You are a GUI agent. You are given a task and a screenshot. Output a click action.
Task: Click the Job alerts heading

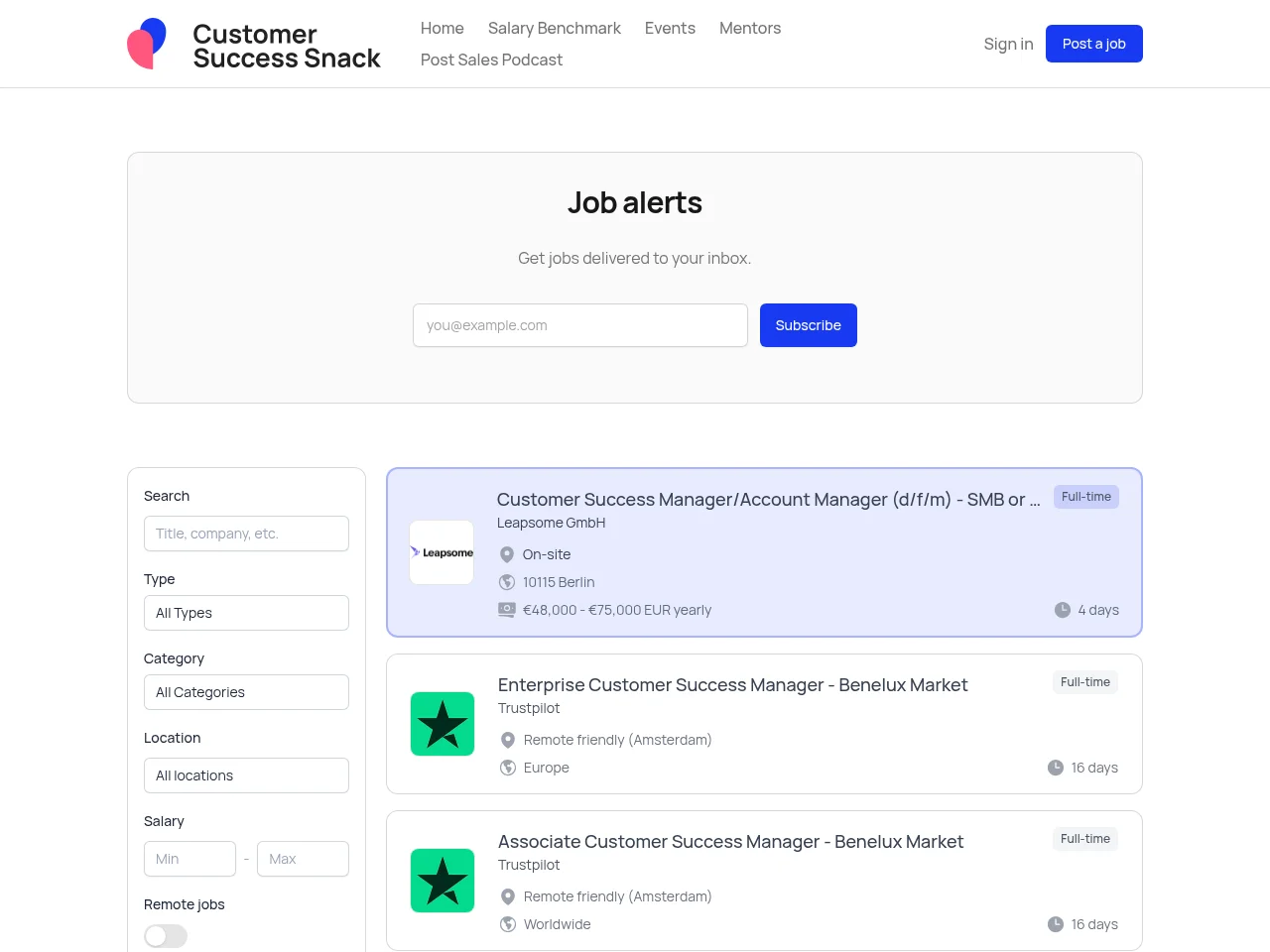[635, 202]
